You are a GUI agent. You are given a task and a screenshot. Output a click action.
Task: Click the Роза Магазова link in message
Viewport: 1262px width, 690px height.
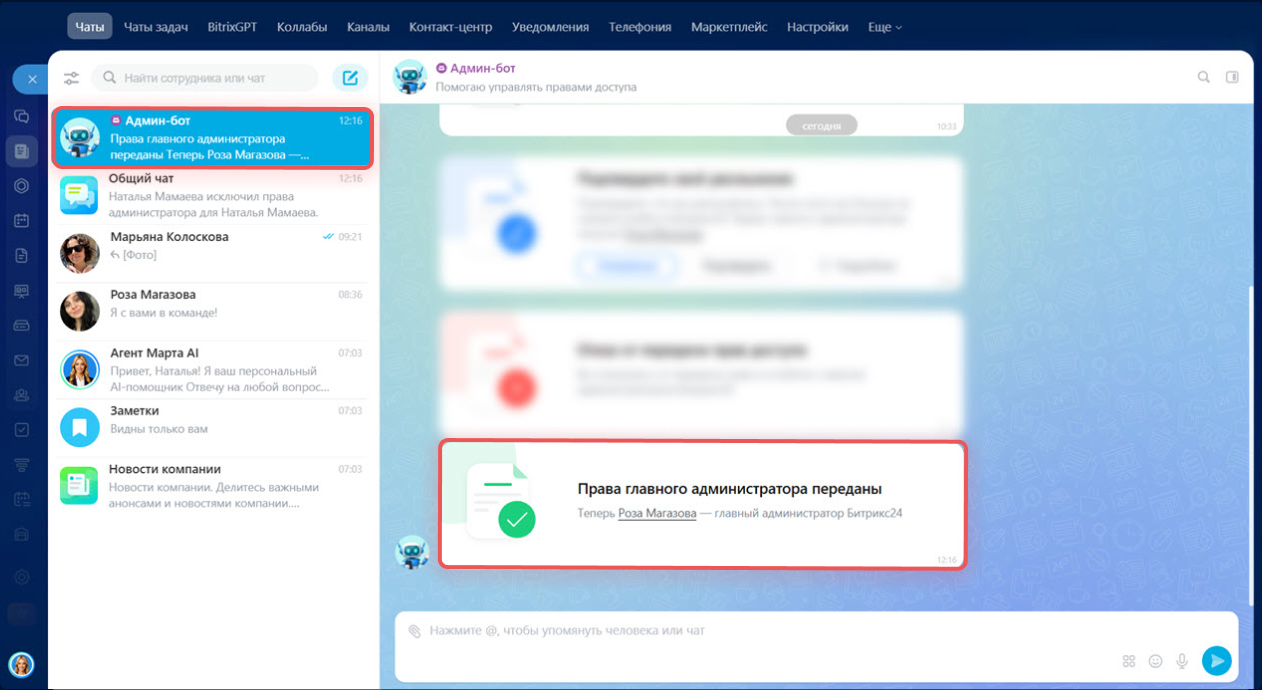tap(657, 513)
